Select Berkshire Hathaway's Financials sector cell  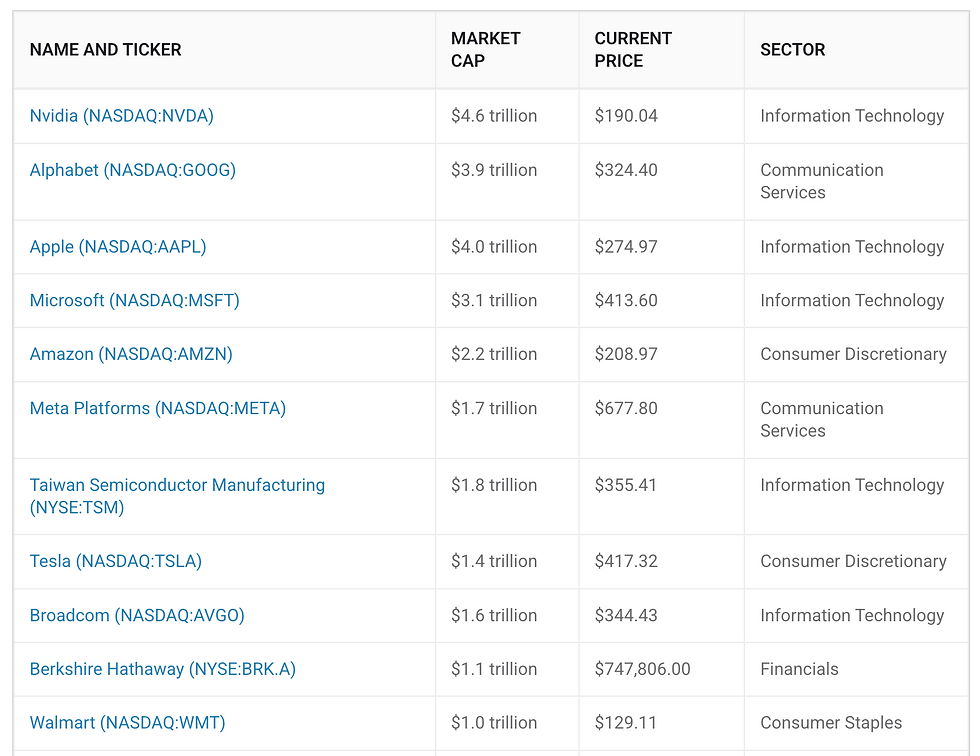(799, 669)
